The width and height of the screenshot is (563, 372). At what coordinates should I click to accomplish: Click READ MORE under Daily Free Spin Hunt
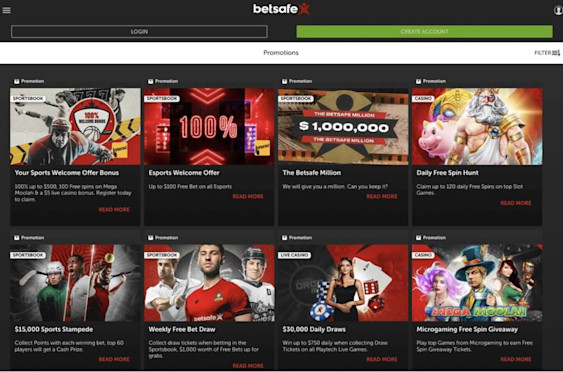pos(516,203)
